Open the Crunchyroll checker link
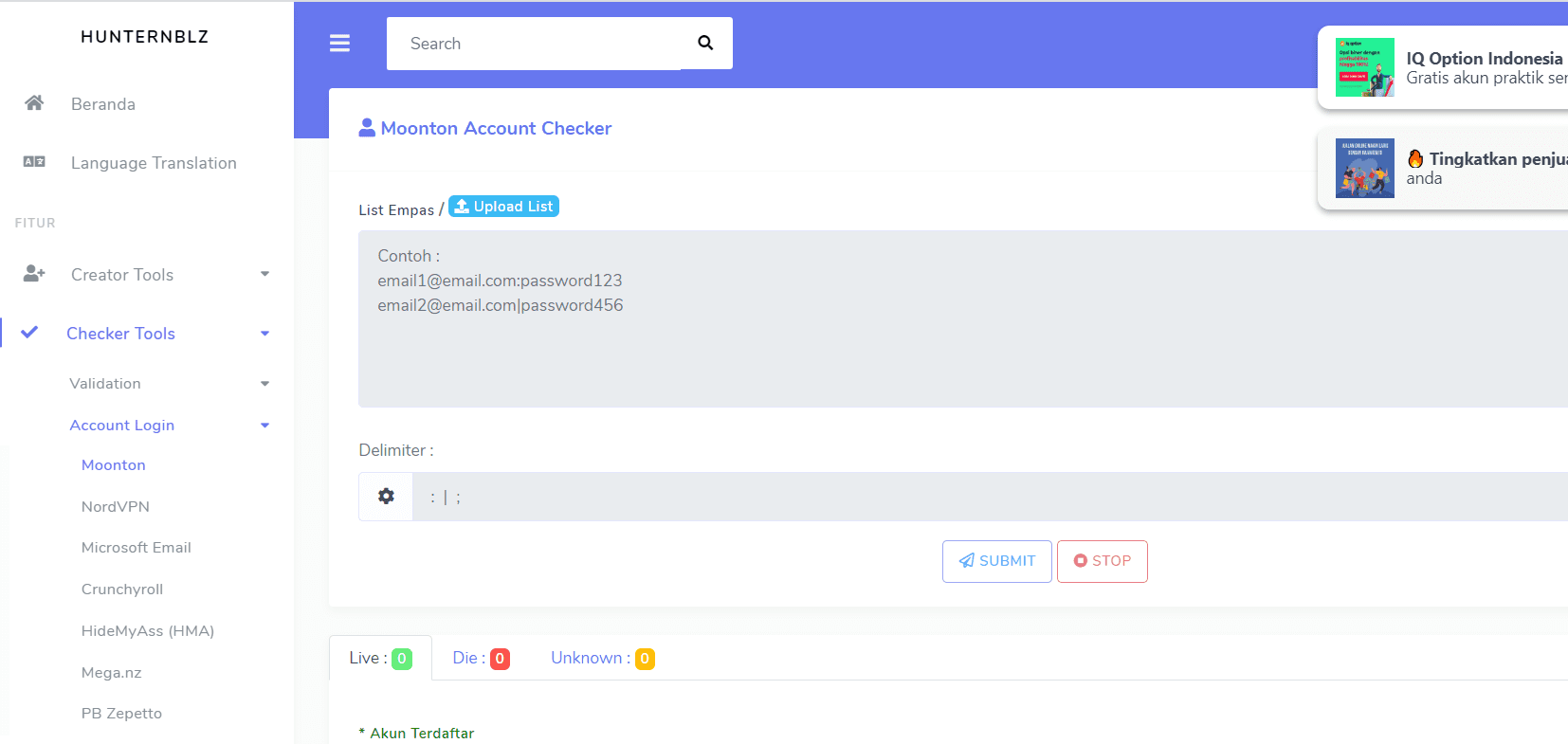The image size is (1568, 744). 122,590
